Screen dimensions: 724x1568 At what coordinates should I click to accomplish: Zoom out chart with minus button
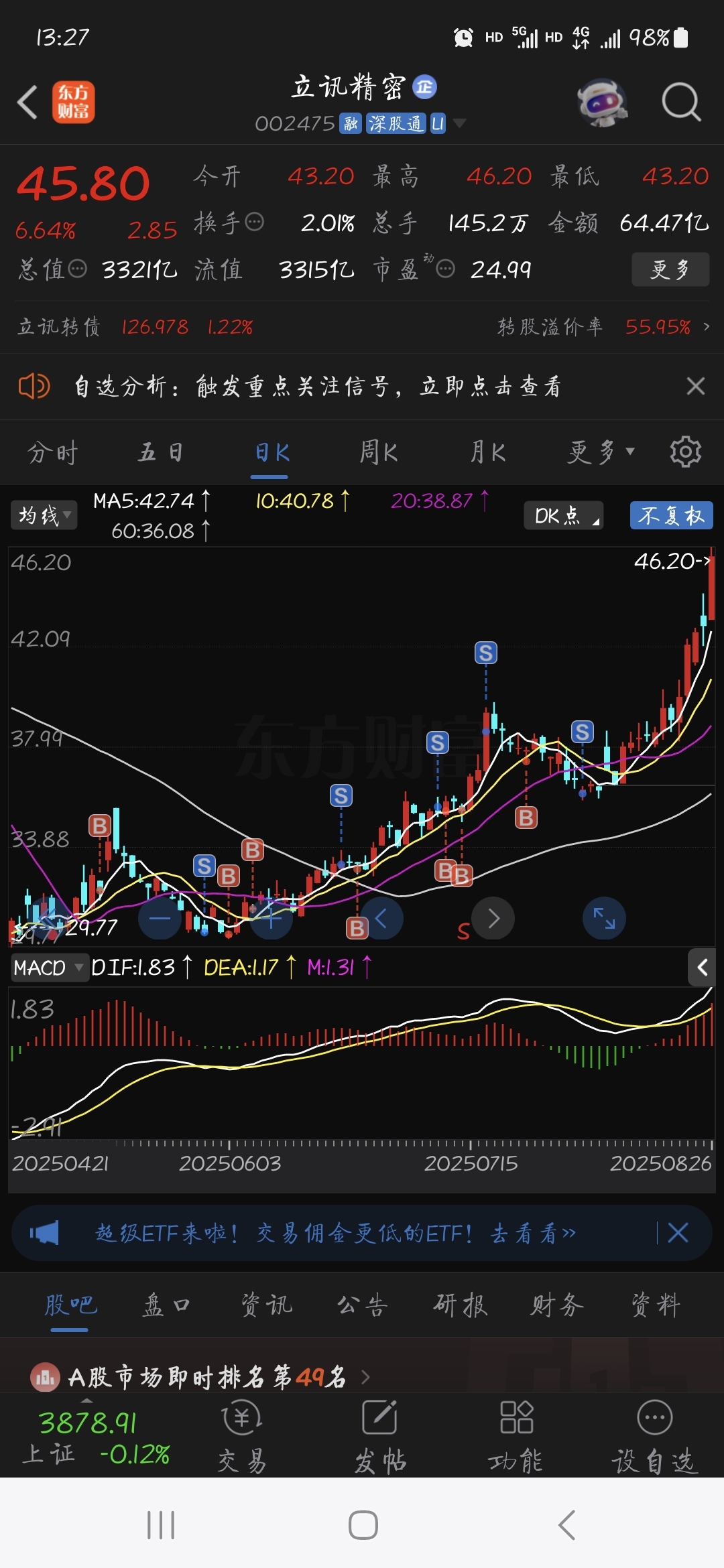(160, 918)
